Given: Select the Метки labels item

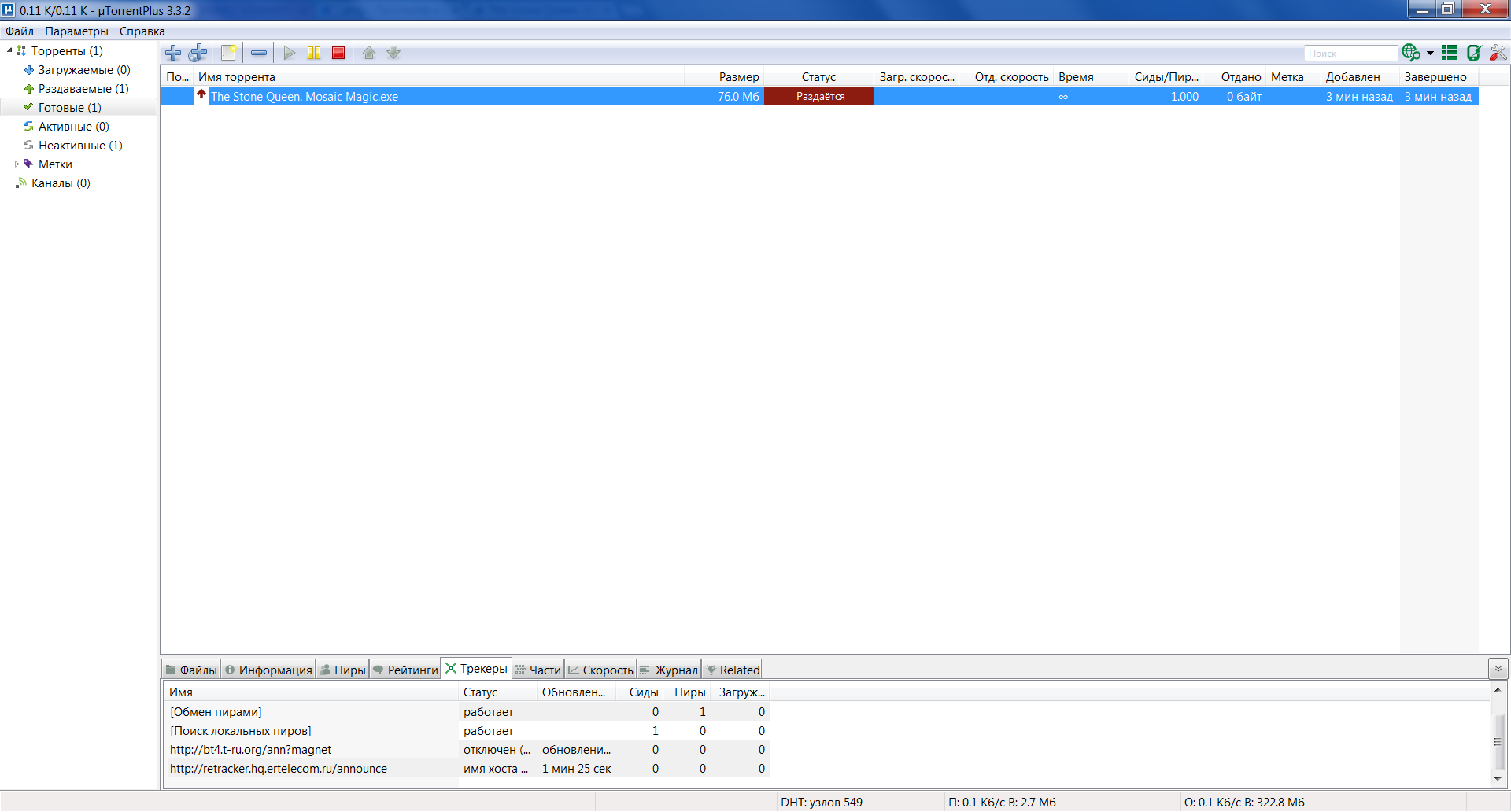Looking at the screenshot, I should point(55,164).
